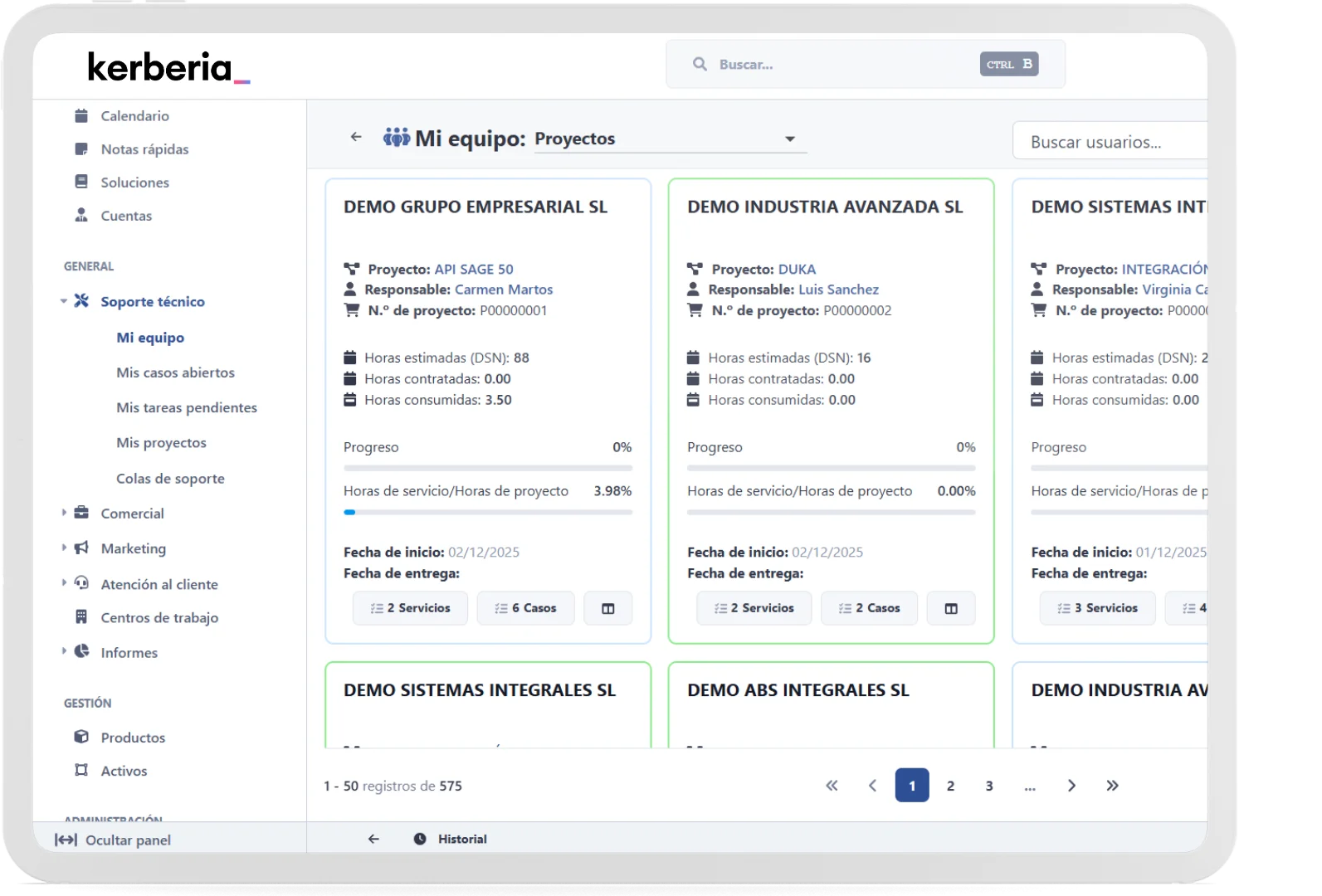Select current page 1 button
This screenshot has height=896, width=1322.
(x=912, y=786)
